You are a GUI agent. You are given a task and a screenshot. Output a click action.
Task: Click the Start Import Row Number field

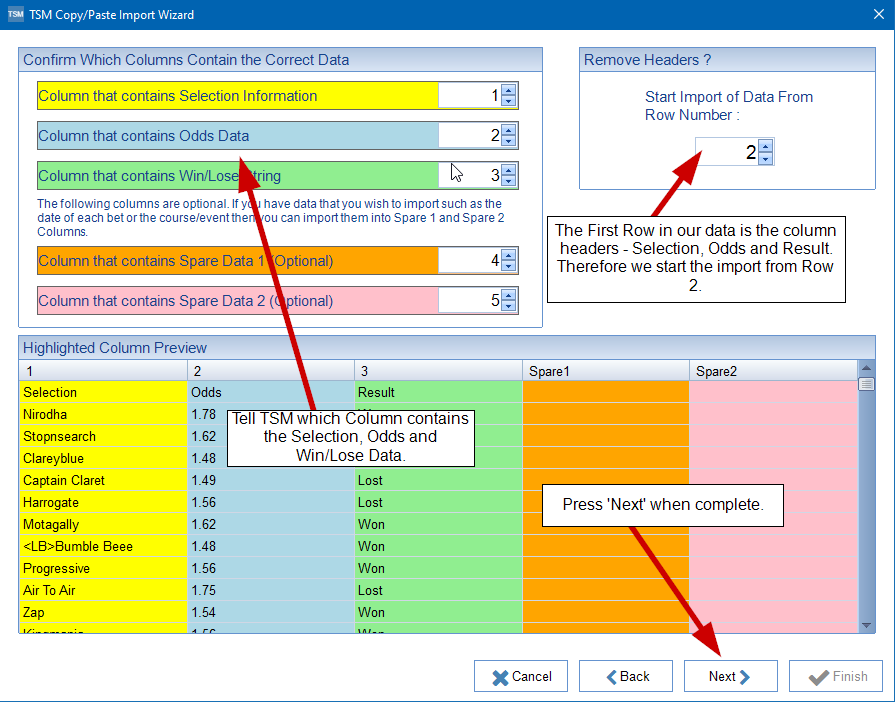click(727, 152)
